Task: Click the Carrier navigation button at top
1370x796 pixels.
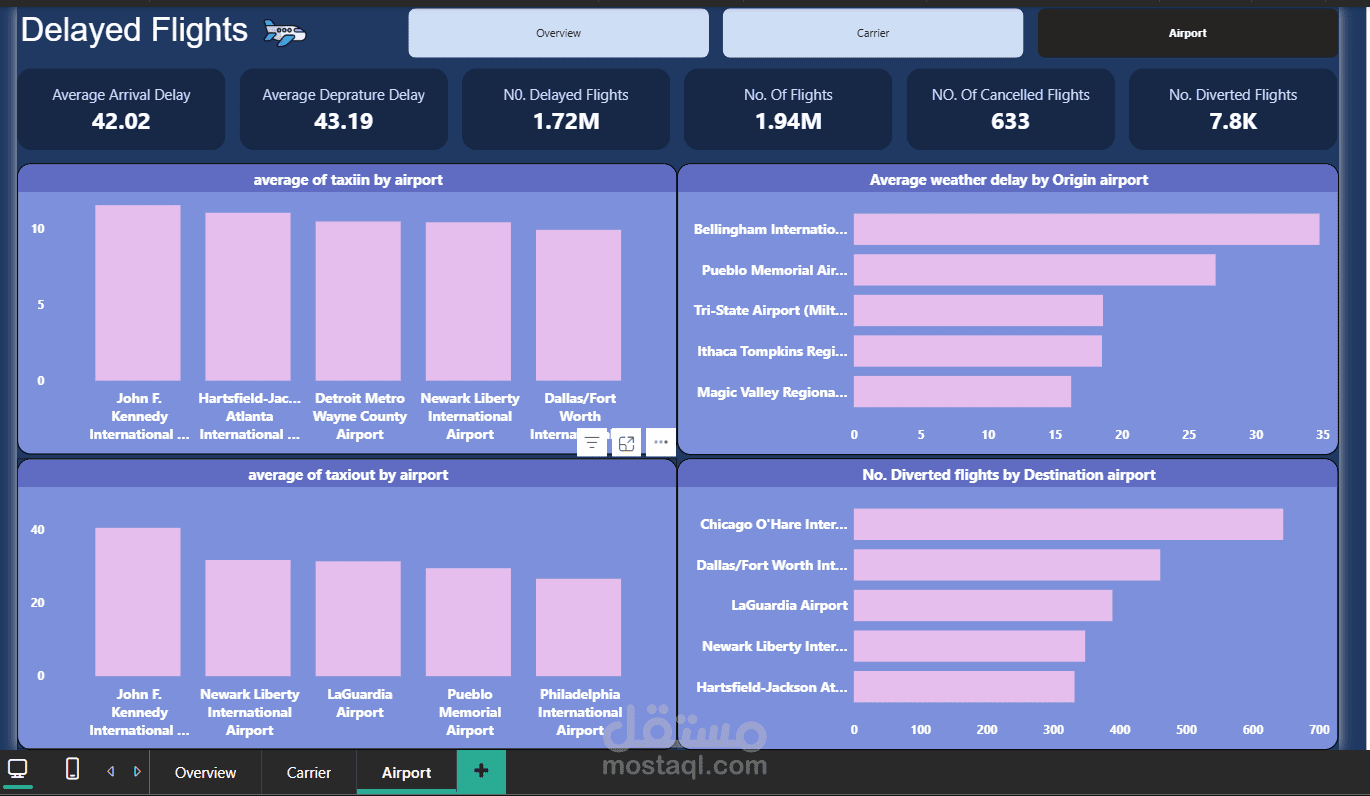Action: [x=871, y=32]
